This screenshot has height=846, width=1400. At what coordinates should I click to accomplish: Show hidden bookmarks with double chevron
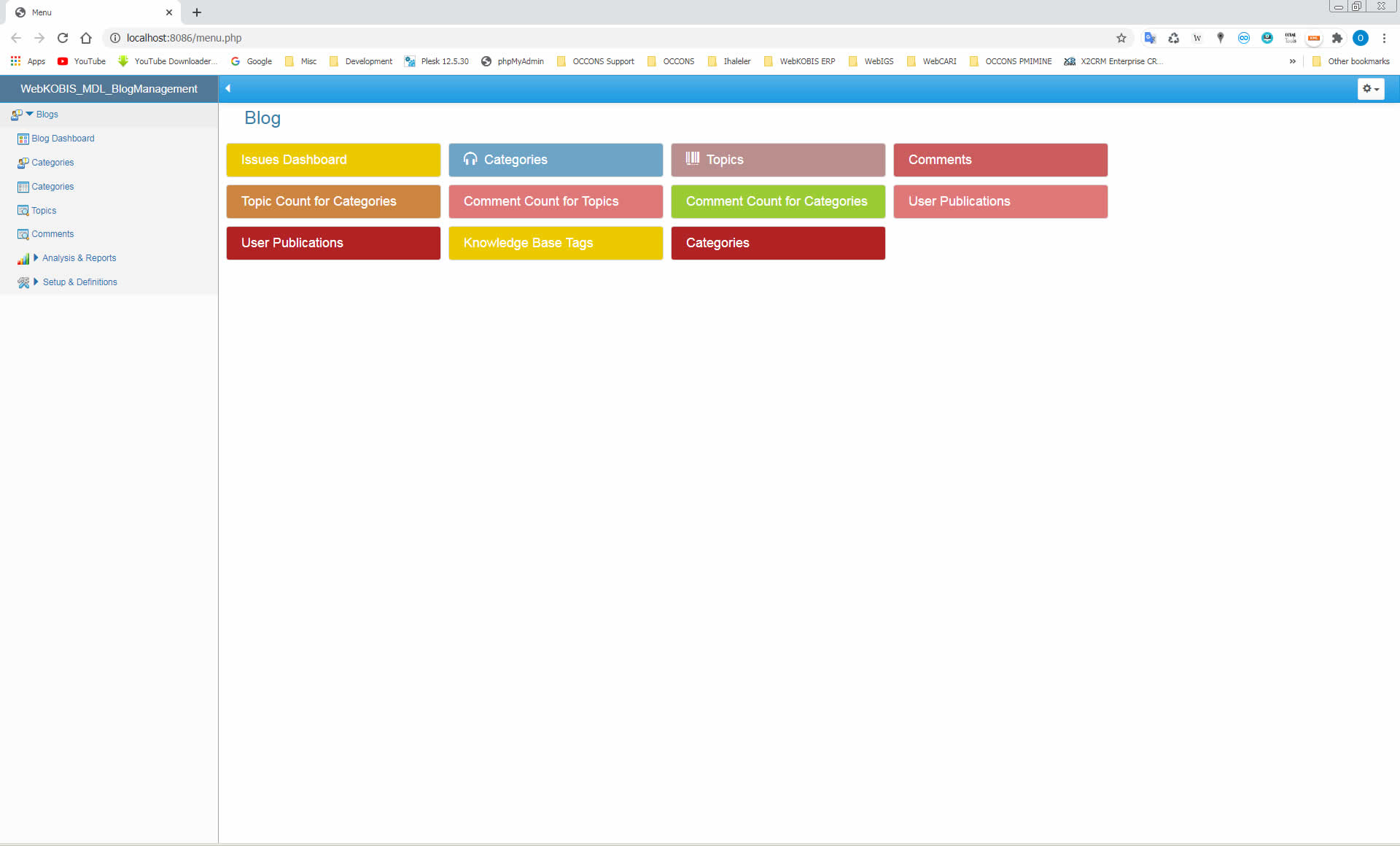coord(1293,61)
